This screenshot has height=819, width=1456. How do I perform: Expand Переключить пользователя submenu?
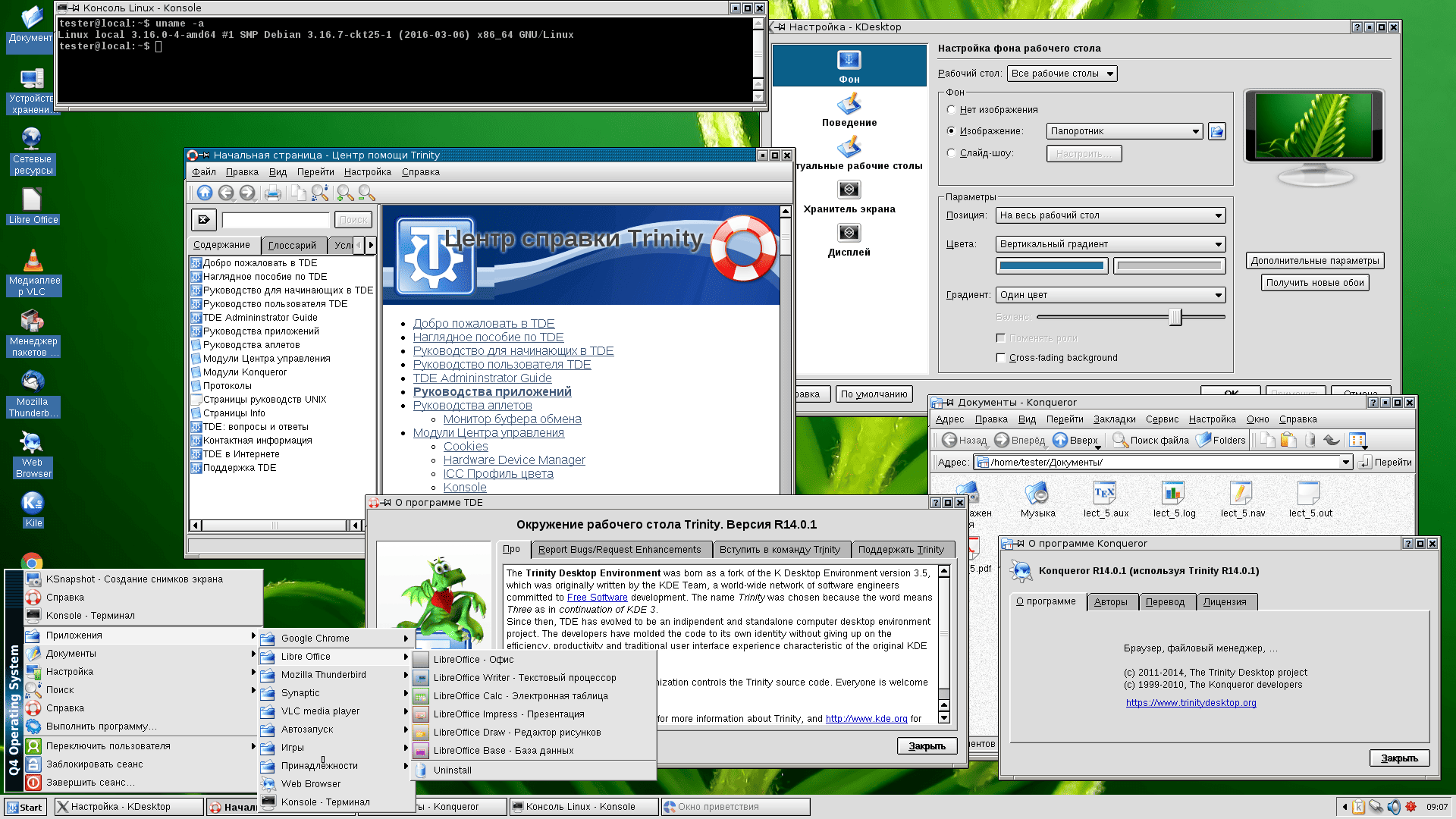pyautogui.click(x=141, y=746)
